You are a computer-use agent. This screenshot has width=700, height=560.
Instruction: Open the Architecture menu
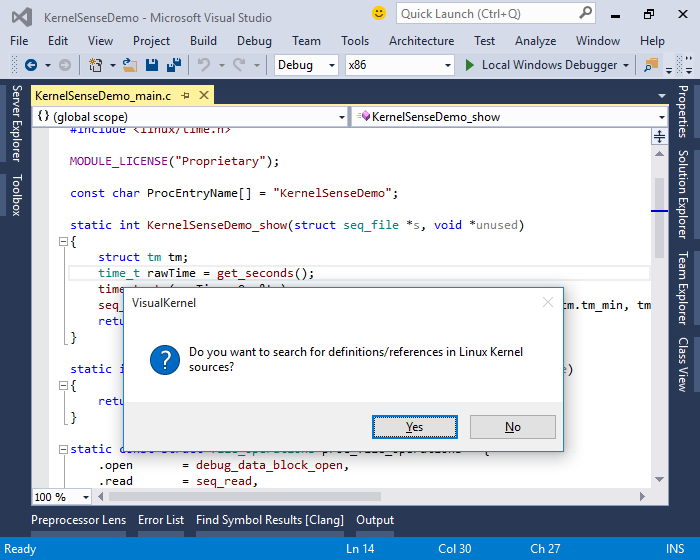(x=421, y=41)
